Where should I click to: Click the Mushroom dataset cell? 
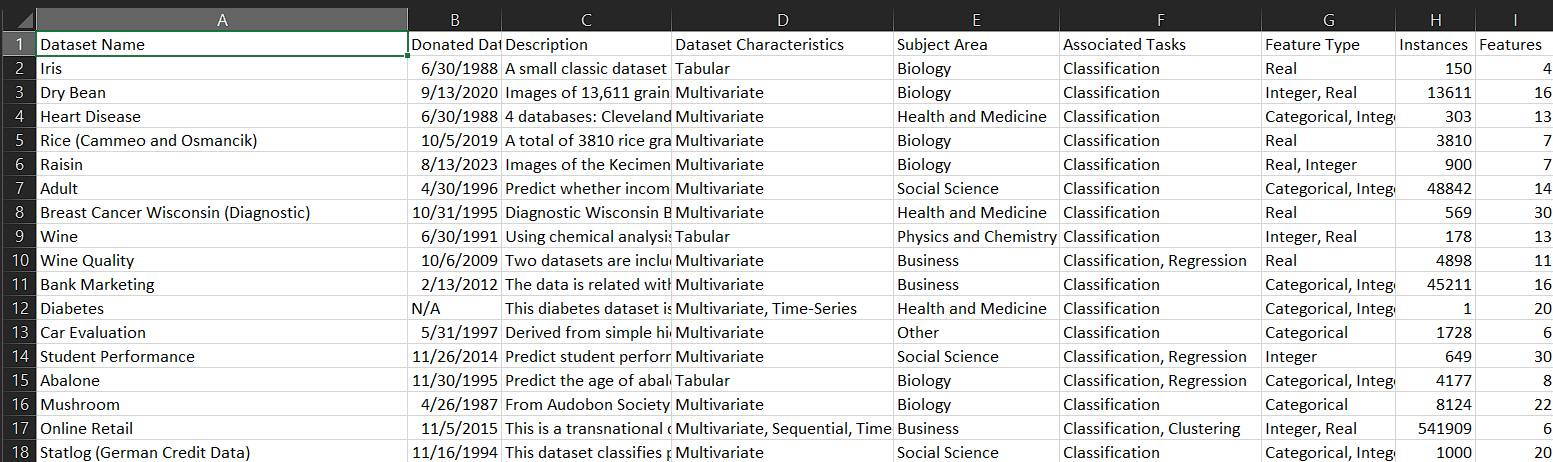click(222, 404)
